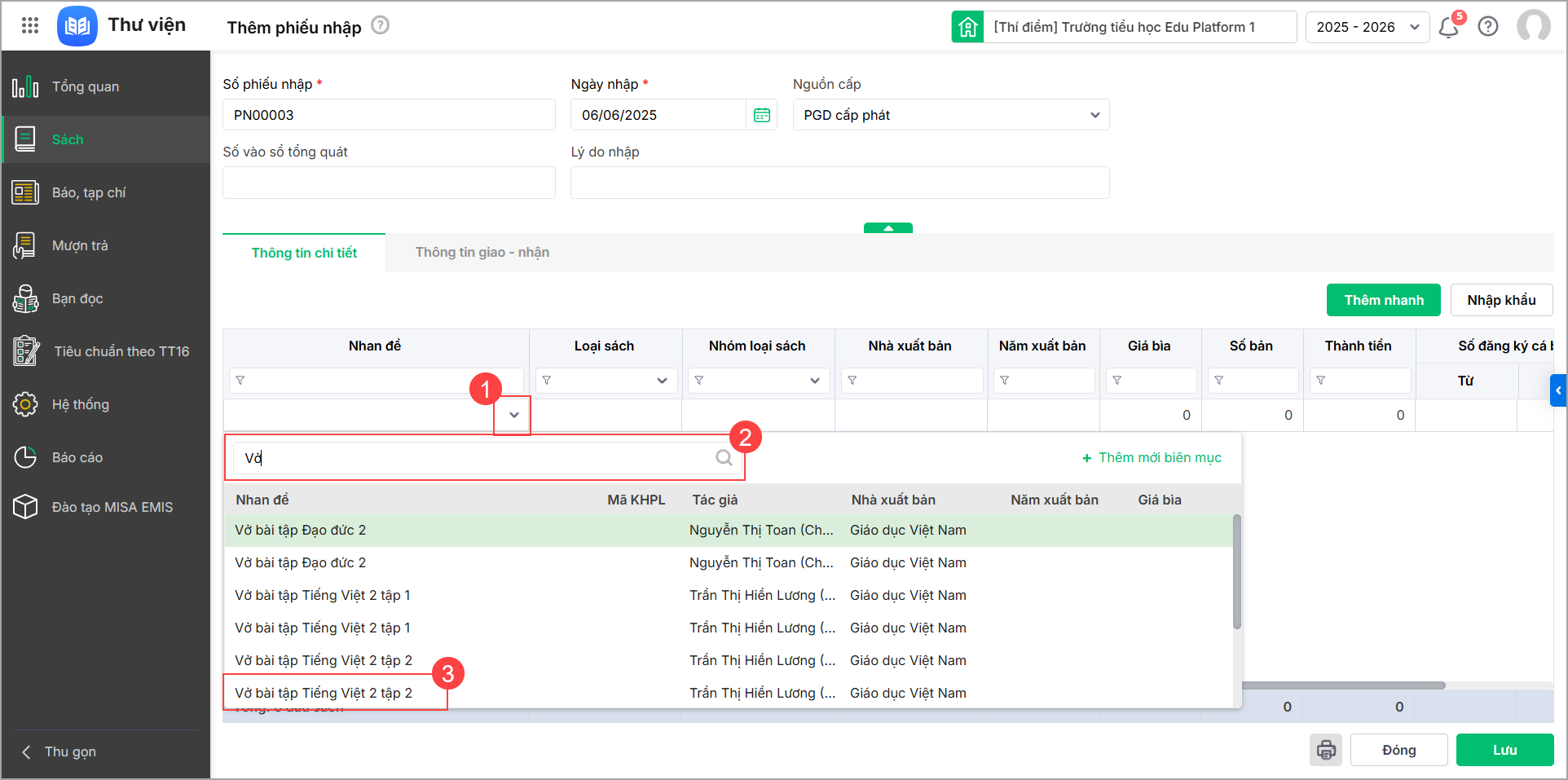Click the table horizontal scrollbar

click(x=1343, y=685)
